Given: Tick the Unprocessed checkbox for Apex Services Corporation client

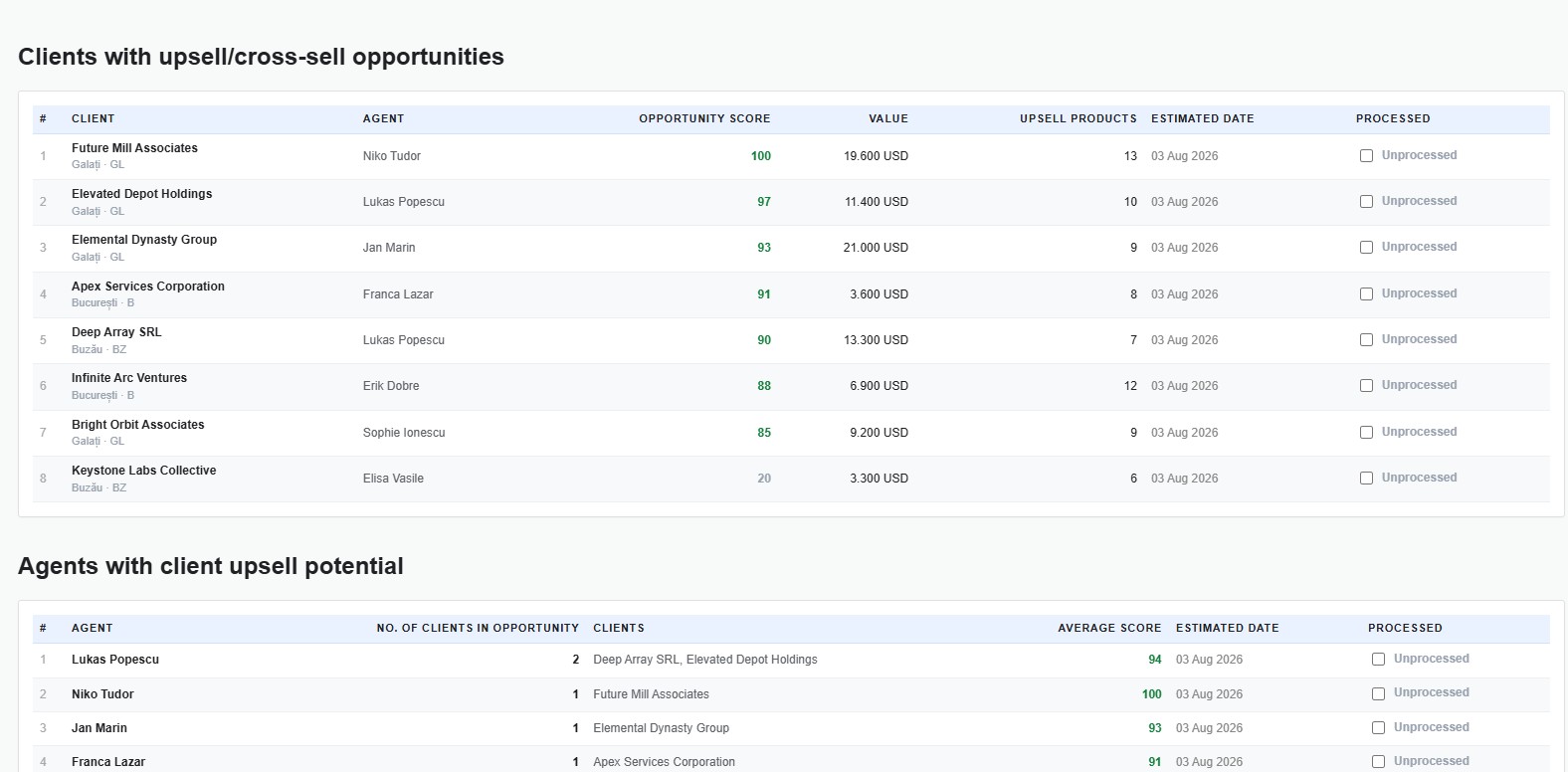Looking at the screenshot, I should 1366,294.
